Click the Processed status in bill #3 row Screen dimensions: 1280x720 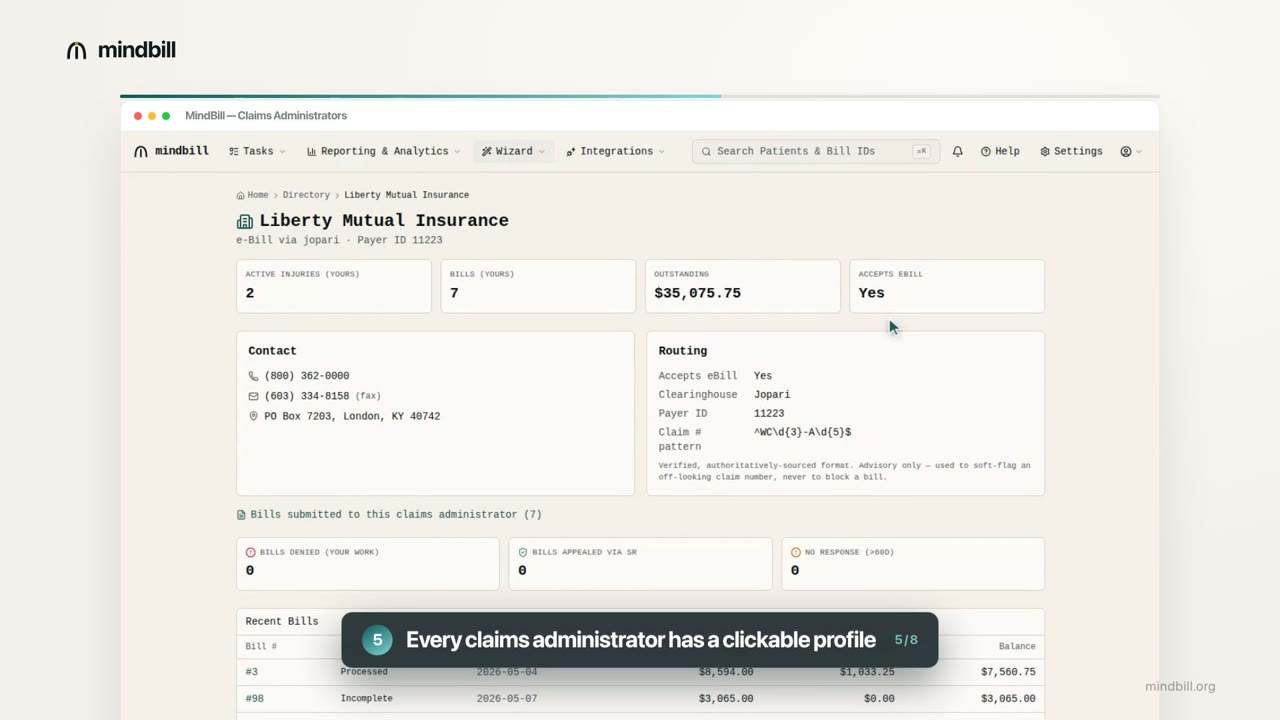tap(364, 672)
